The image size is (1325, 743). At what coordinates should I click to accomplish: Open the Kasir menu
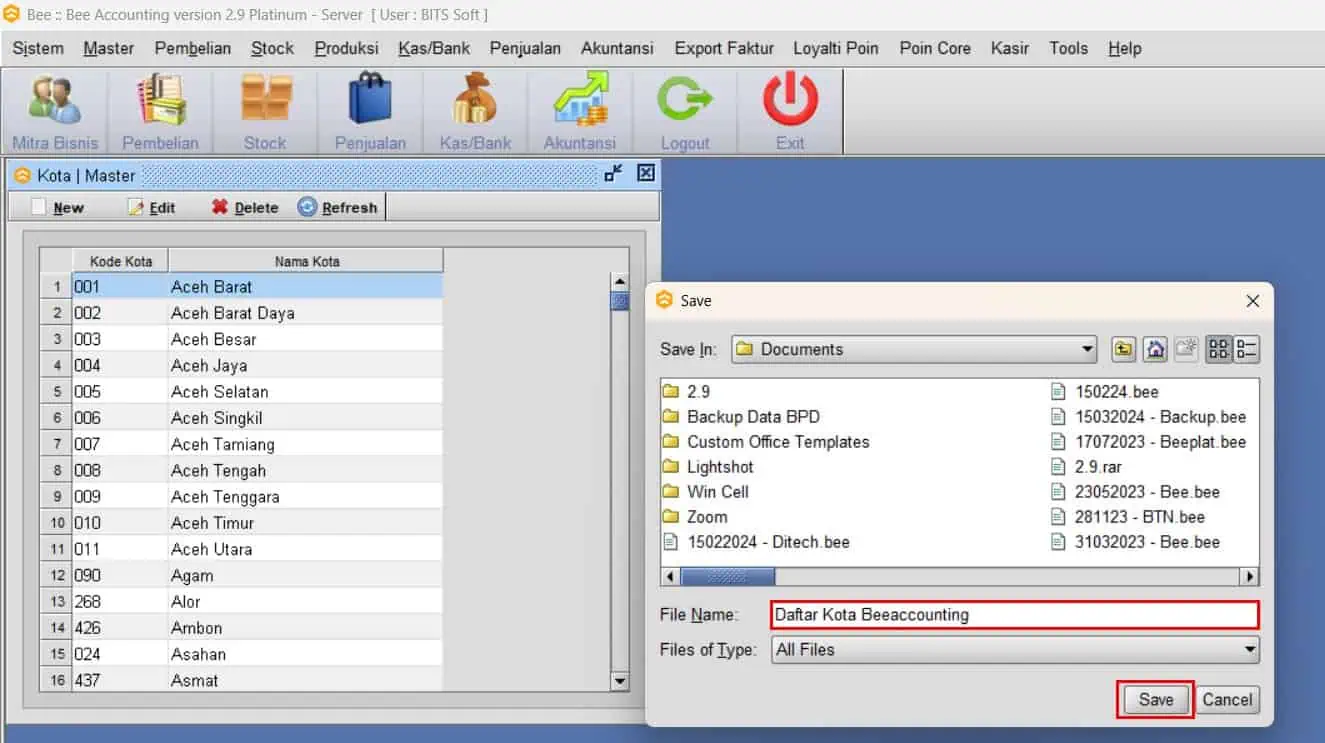pyautogui.click(x=1010, y=48)
